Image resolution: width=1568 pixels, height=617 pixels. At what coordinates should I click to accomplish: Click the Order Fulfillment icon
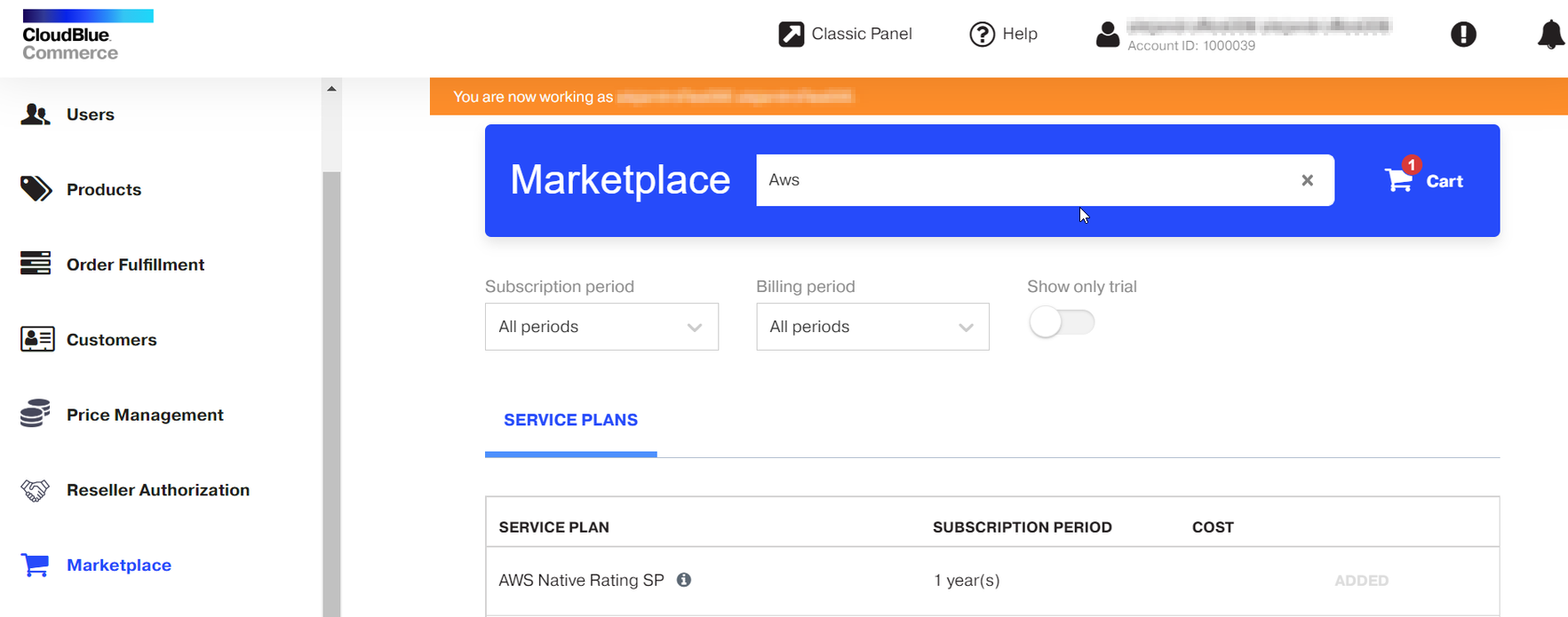(x=36, y=264)
